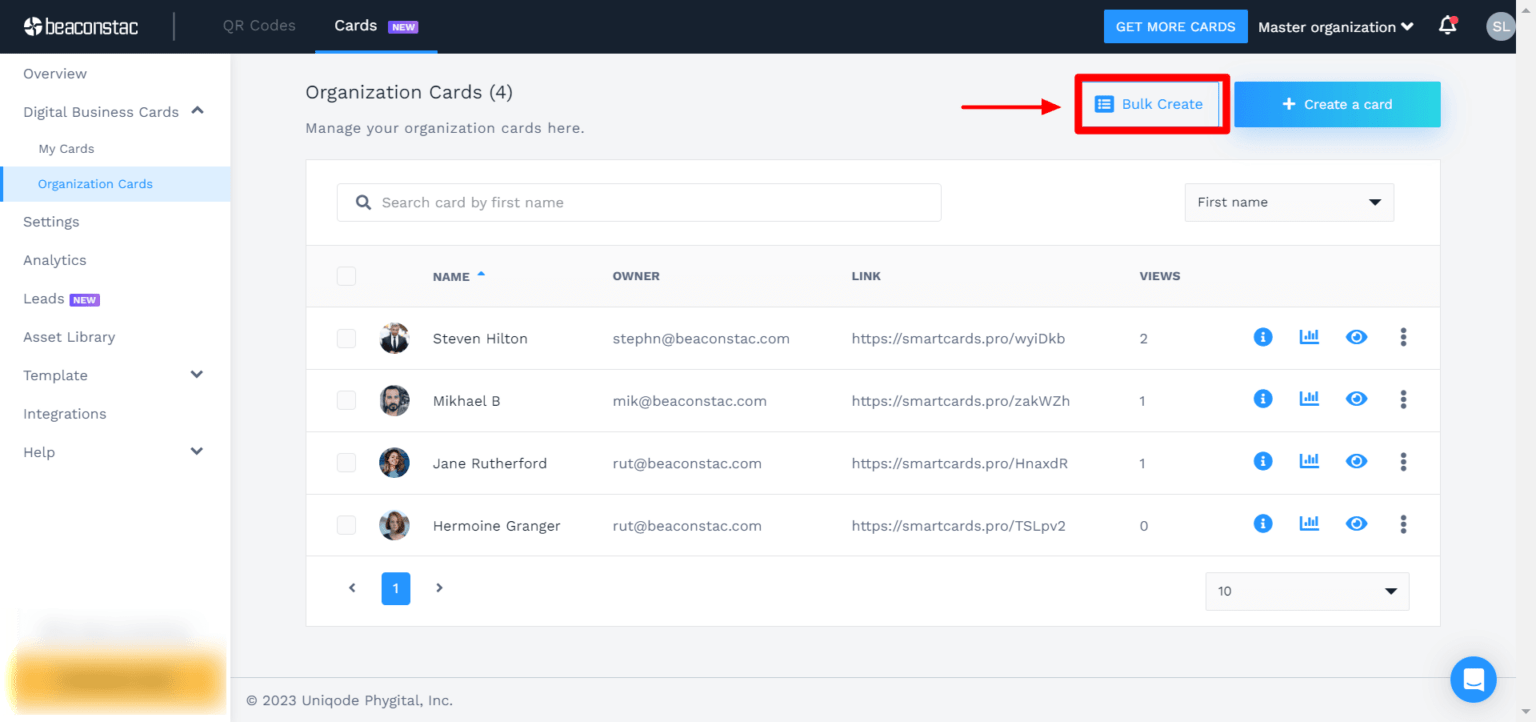
Task: View analytics chart for Jane Rutherford
Action: pos(1309,461)
